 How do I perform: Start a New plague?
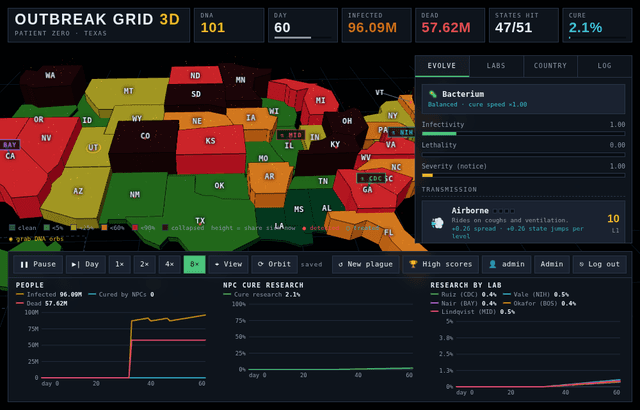[x=365, y=264]
